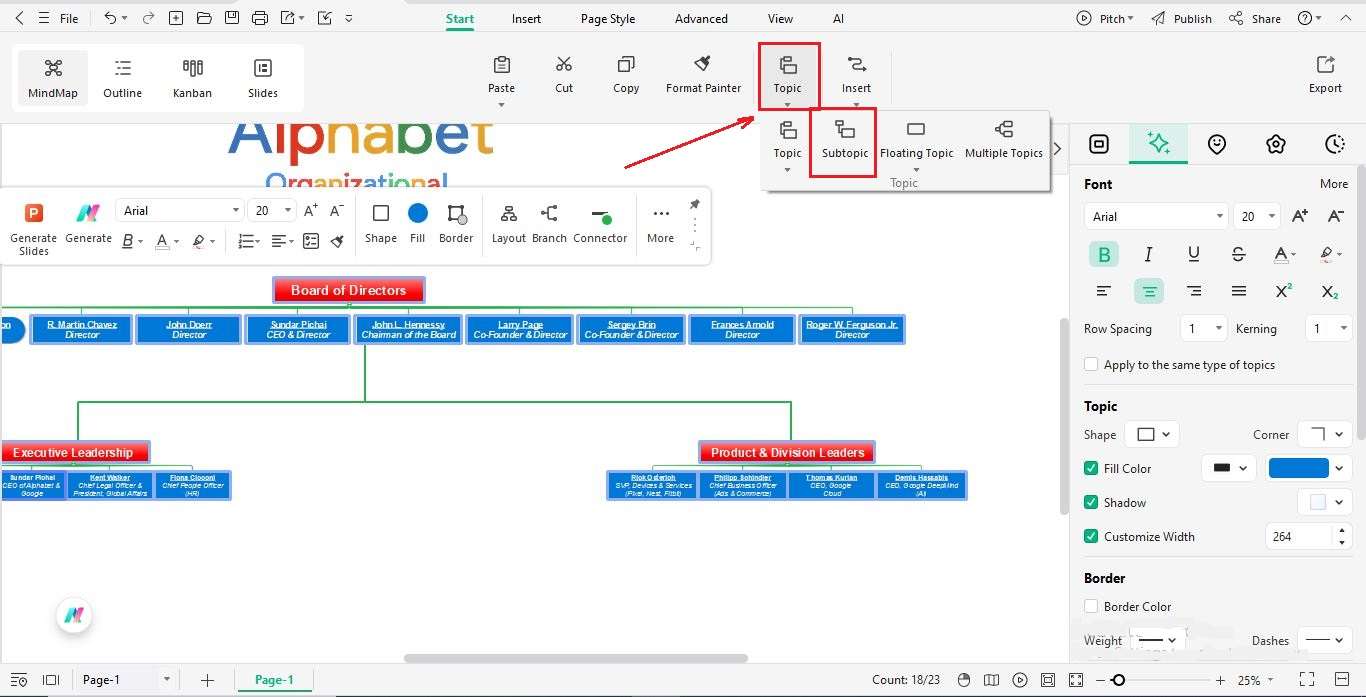Toggle Strikethrough in the Font panel
The height and width of the screenshot is (697, 1366).
pos(1238,255)
